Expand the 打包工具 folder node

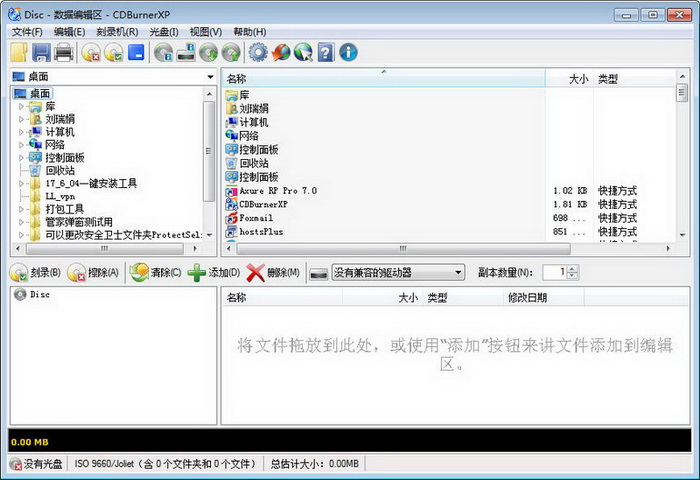coord(21,209)
